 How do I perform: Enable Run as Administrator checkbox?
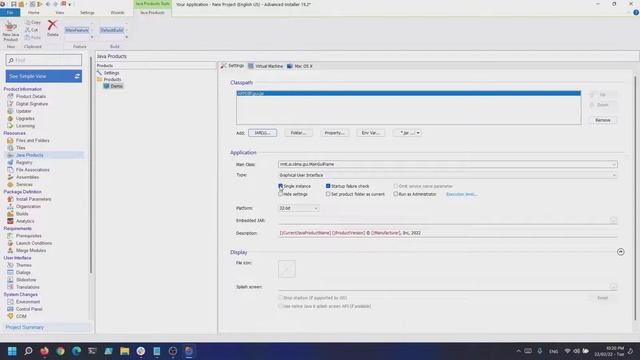click(x=396, y=194)
